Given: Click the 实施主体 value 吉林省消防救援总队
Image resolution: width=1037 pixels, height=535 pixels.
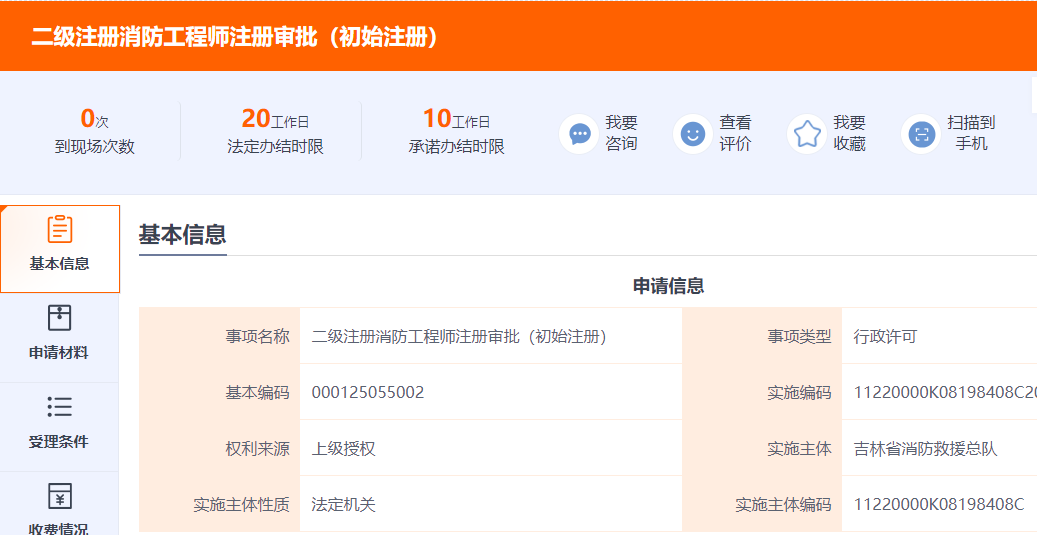Looking at the screenshot, I should tap(925, 448).
